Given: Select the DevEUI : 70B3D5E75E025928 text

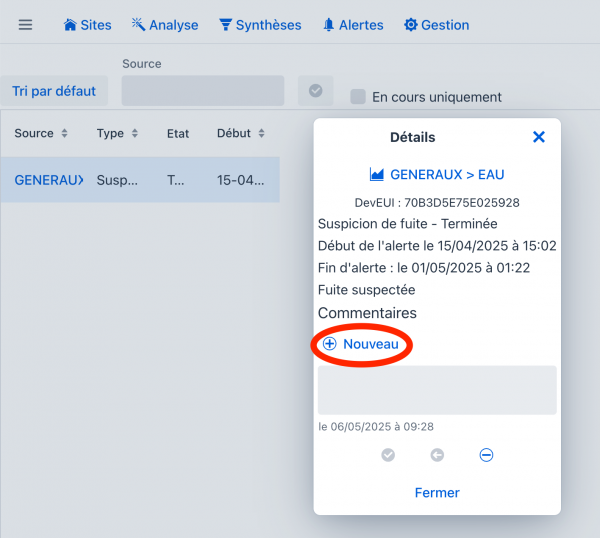Looking at the screenshot, I should pos(437,202).
